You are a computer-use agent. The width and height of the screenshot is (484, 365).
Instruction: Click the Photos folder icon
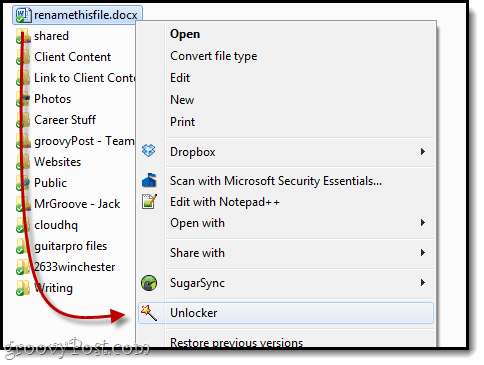[23, 99]
